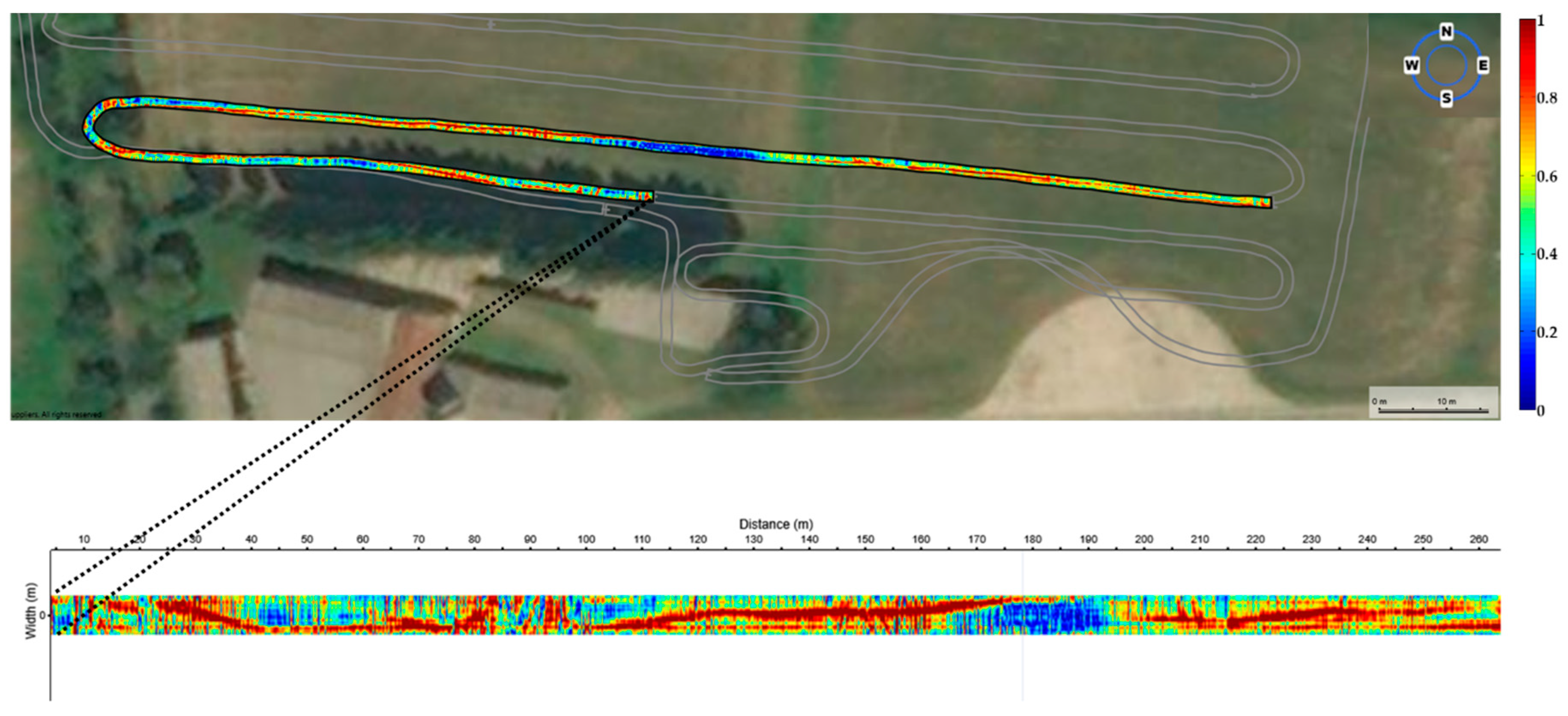Image resolution: width=1568 pixels, height=716 pixels.
Task: Click the distance axis tick 70
Action: tap(419, 539)
